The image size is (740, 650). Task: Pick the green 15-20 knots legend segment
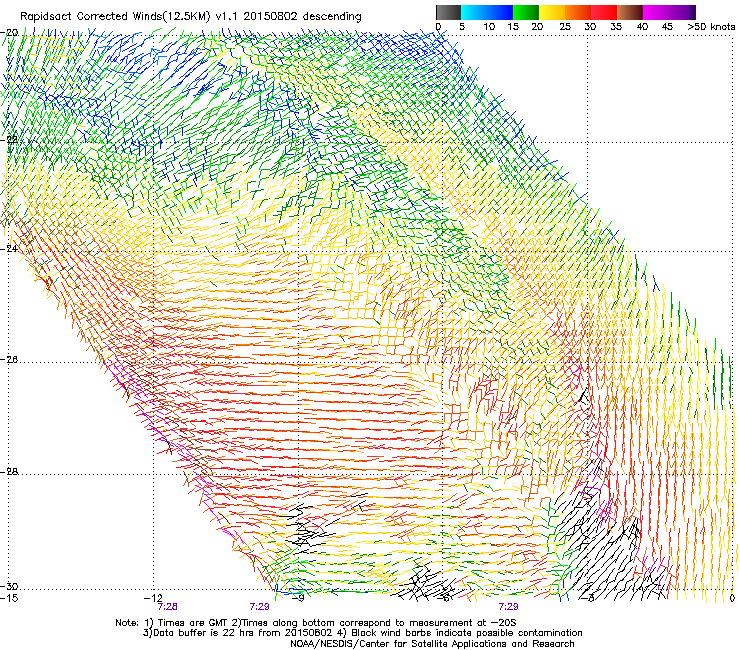pyautogui.click(x=526, y=12)
